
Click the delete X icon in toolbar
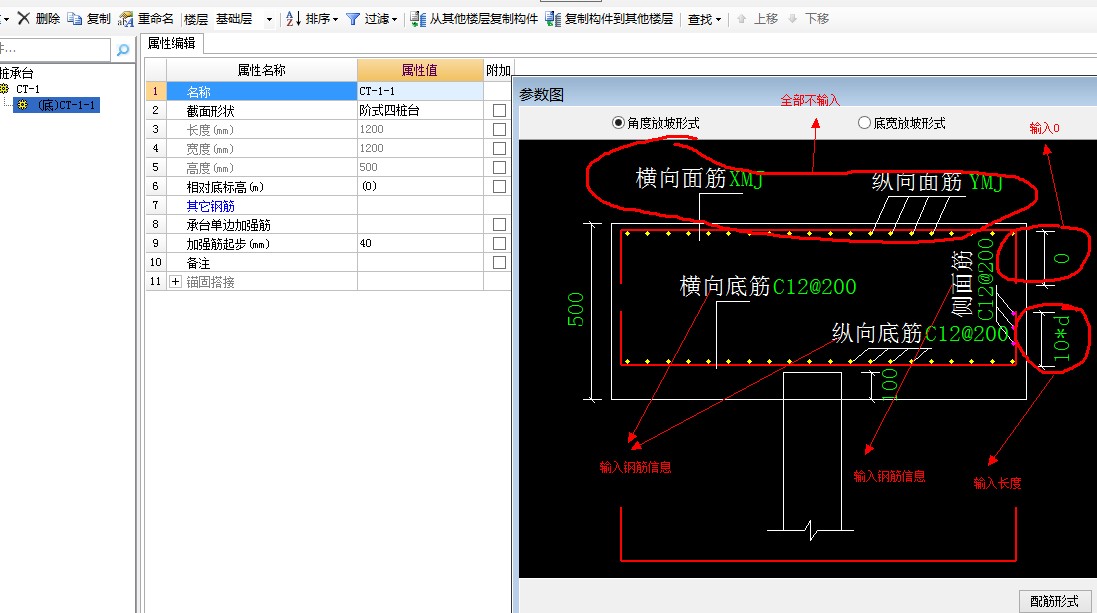point(24,18)
